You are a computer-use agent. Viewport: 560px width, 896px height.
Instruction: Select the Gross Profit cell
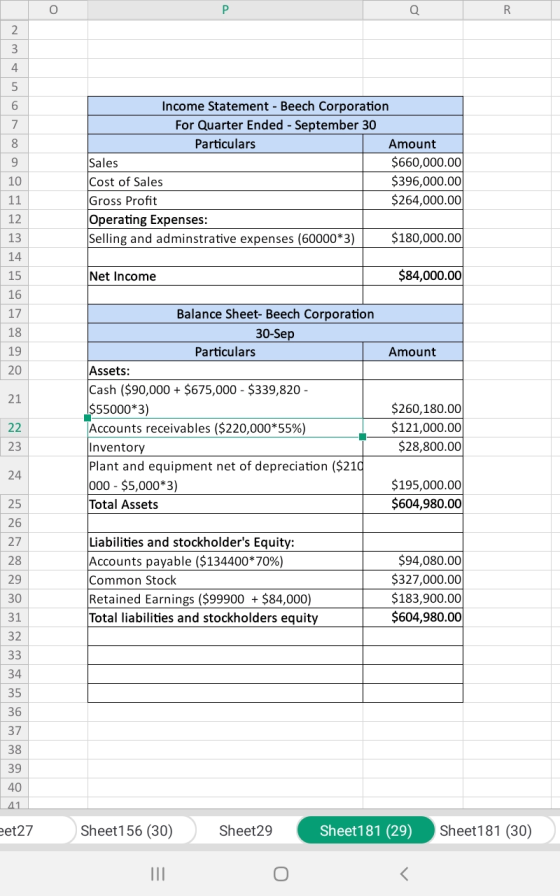point(225,201)
